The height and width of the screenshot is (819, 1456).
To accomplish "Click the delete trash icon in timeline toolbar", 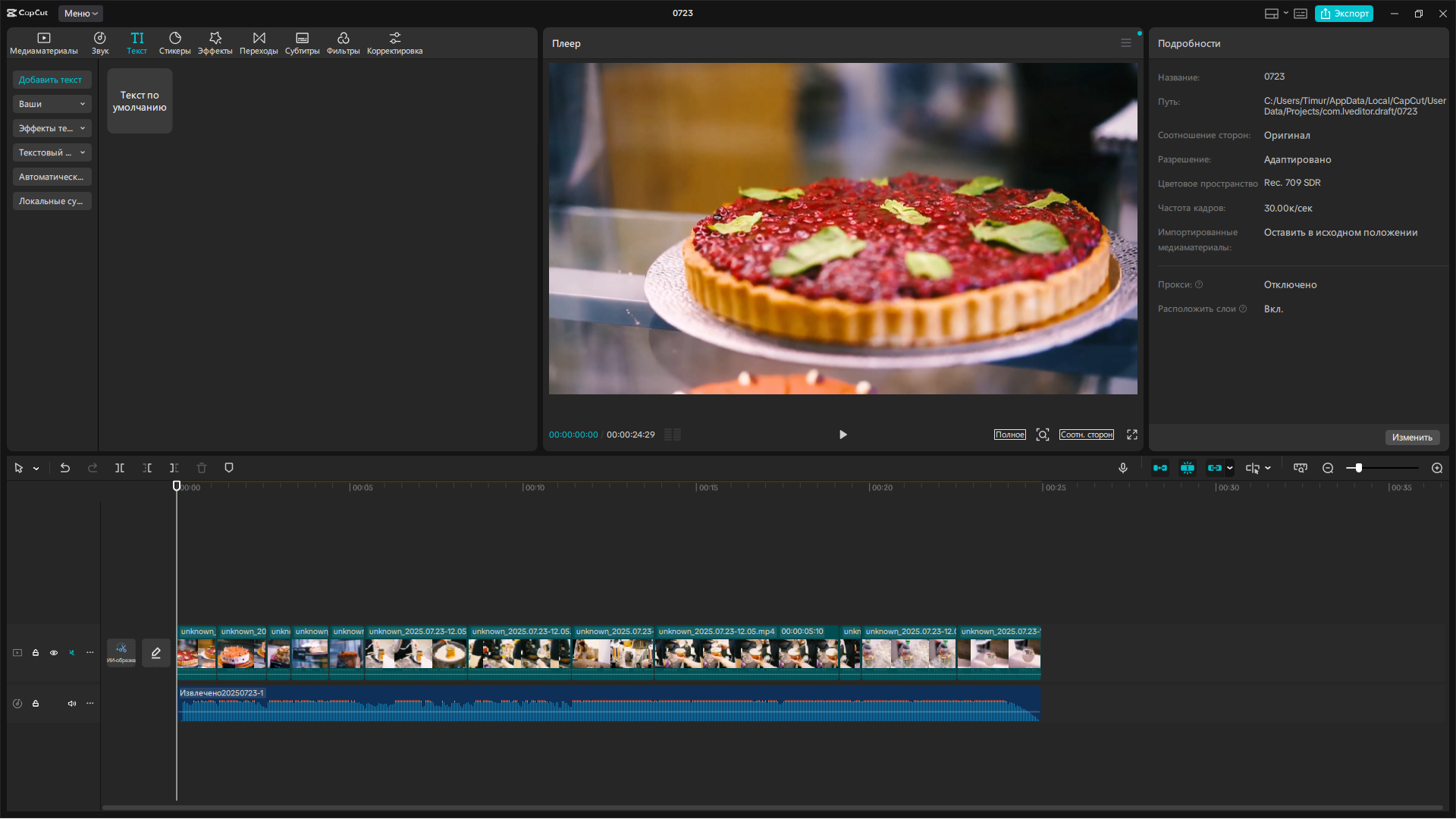I will (202, 468).
